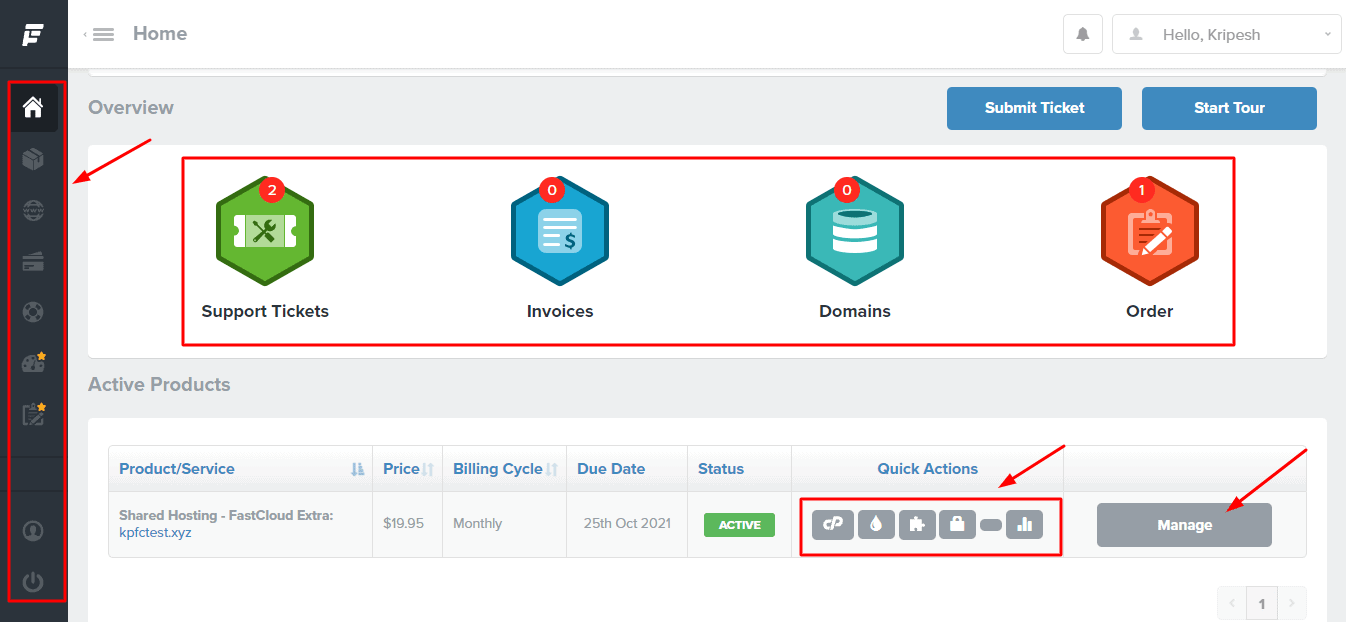Image resolution: width=1346 pixels, height=622 pixels.
Task: Open the lifebuoy Support sidebar icon
Action: tap(33, 311)
